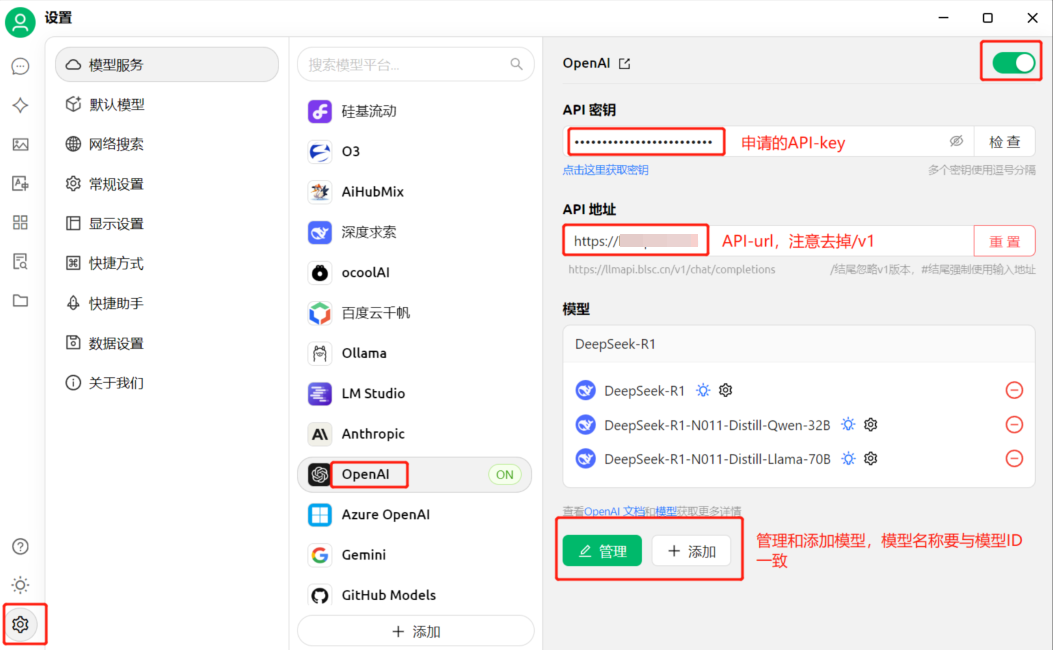Select 默认模型 settings section
The image size is (1053, 650).
tap(167, 105)
